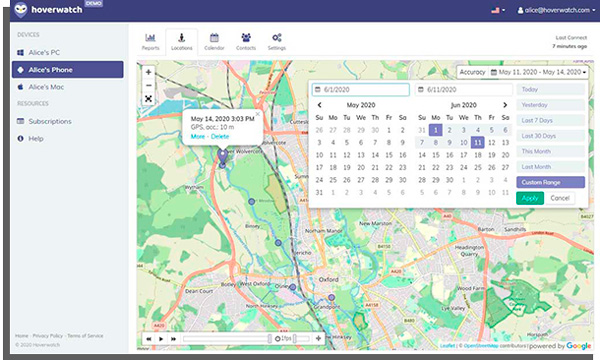Image resolution: width=600 pixels, height=360 pixels.
Task: Apply the selected date range
Action: pyautogui.click(x=530, y=198)
